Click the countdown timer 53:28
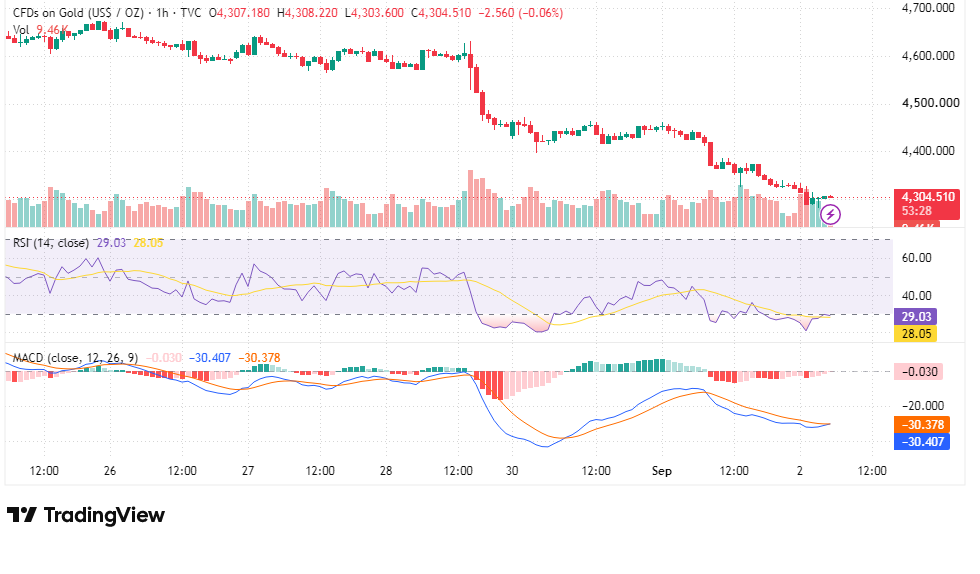Screen dimensions: 980x574 [x=916, y=211]
